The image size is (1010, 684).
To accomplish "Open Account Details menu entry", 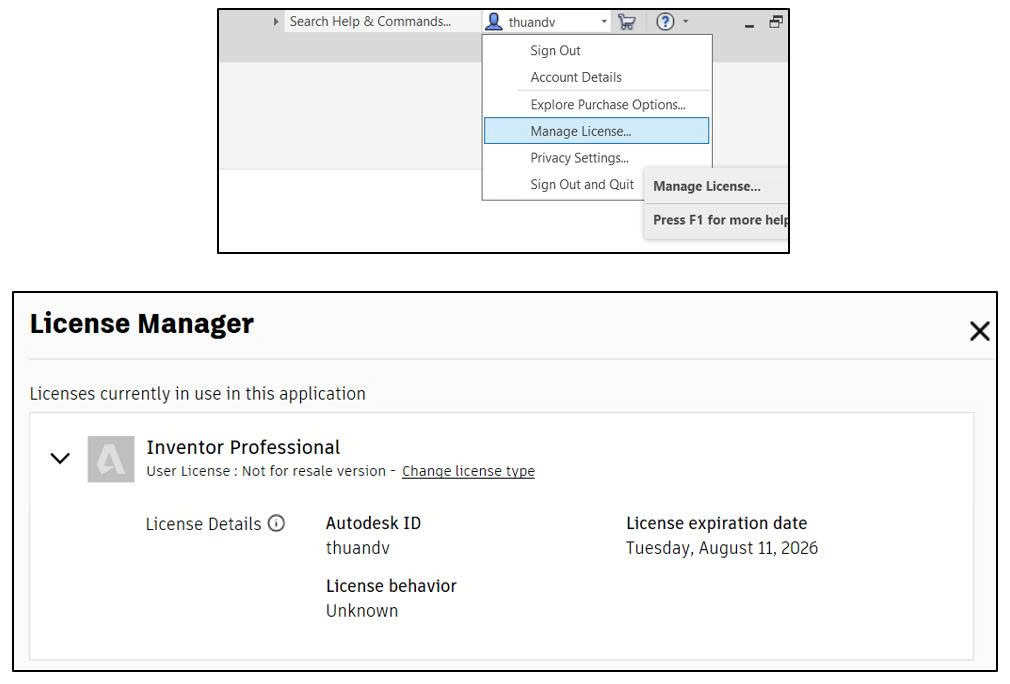I will coord(596,77).
